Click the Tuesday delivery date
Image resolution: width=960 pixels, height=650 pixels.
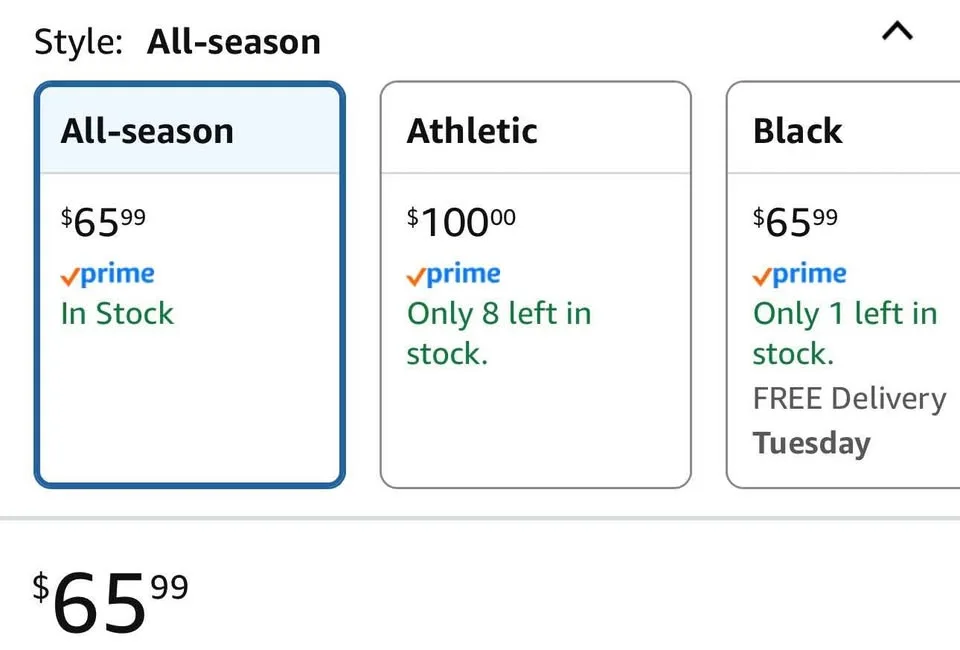pyautogui.click(x=811, y=443)
